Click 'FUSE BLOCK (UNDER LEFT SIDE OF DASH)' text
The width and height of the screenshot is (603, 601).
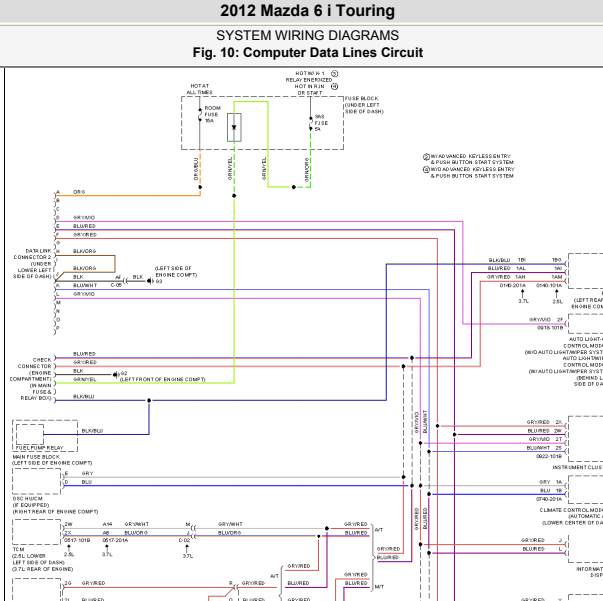[364, 105]
